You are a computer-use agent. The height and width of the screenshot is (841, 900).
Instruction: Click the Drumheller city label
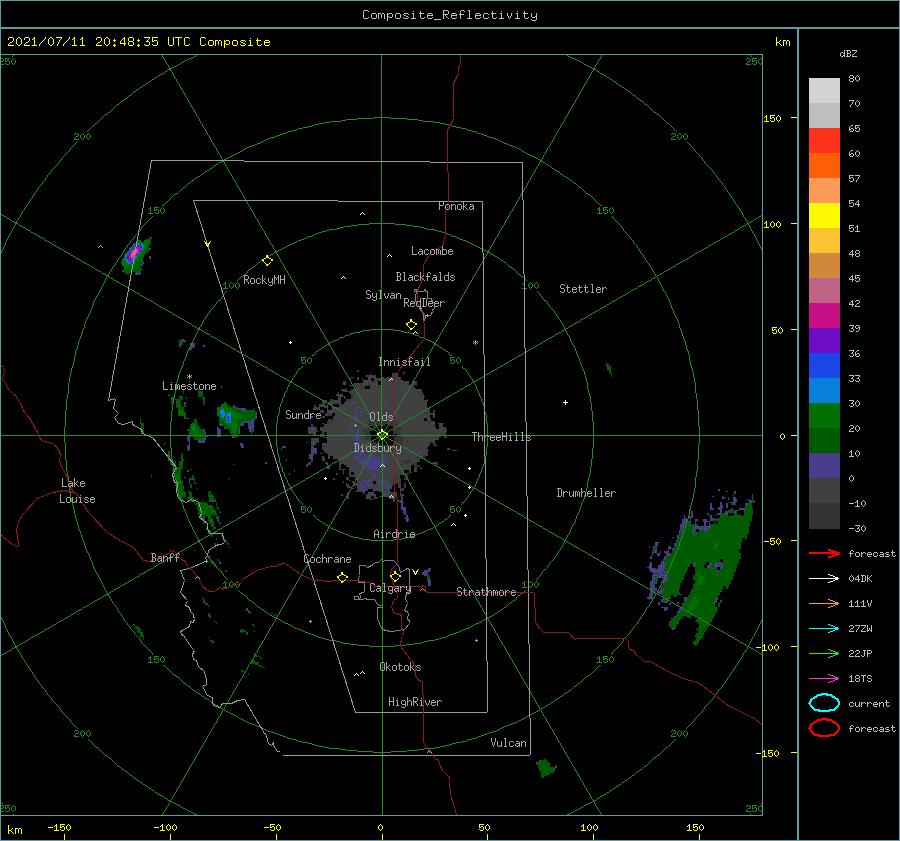[586, 493]
